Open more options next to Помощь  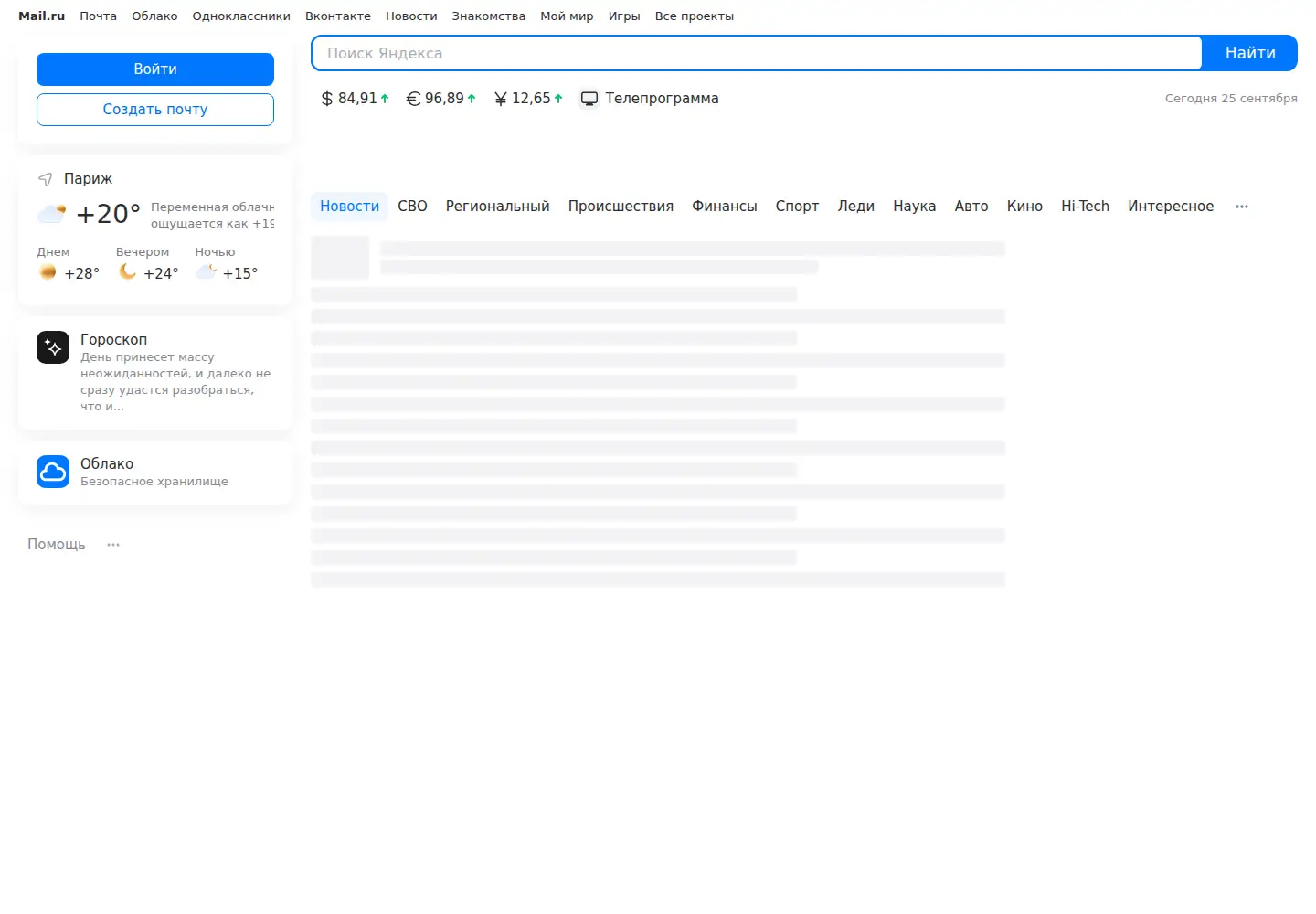113,545
